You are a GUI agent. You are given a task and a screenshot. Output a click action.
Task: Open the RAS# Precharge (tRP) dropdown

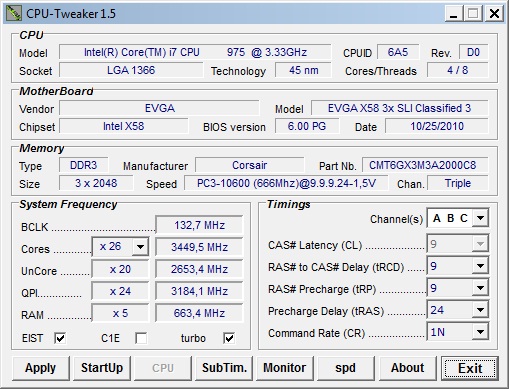458,288
